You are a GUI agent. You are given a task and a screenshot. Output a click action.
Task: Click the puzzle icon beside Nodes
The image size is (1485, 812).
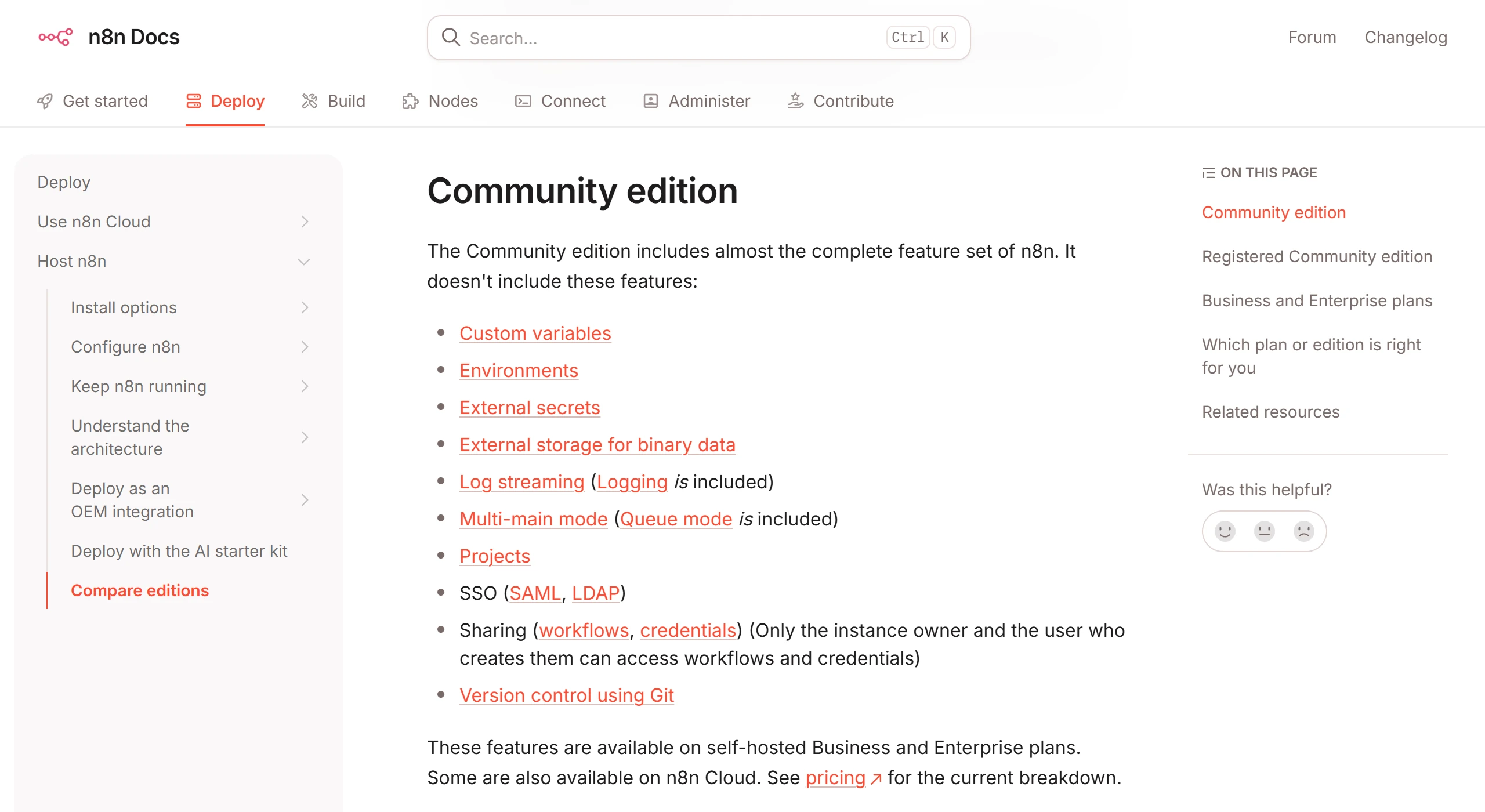click(410, 101)
